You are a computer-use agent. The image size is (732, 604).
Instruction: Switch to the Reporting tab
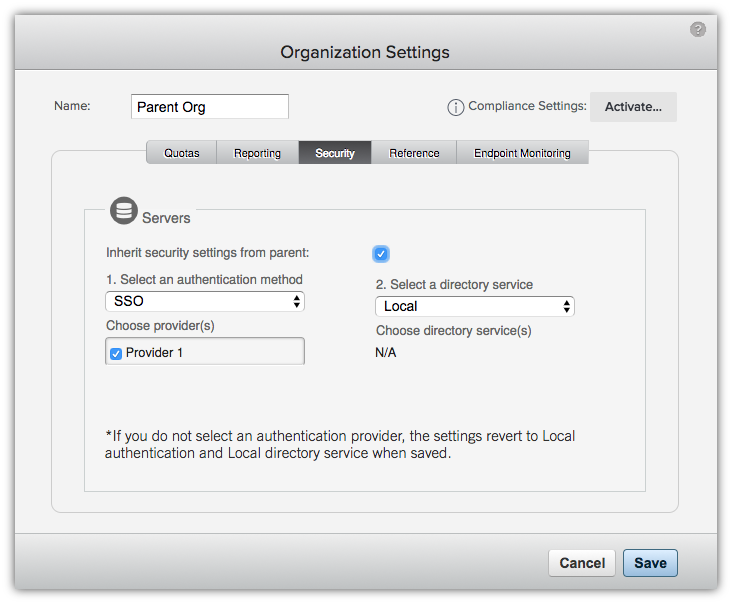click(x=257, y=153)
